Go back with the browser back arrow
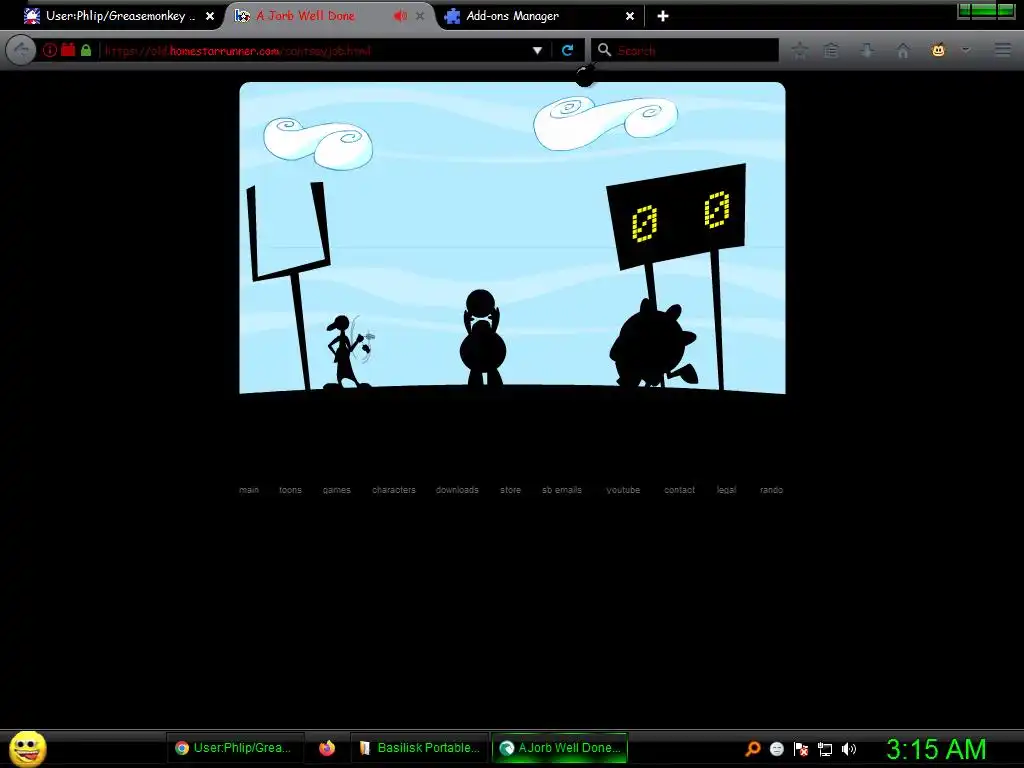 coord(21,50)
